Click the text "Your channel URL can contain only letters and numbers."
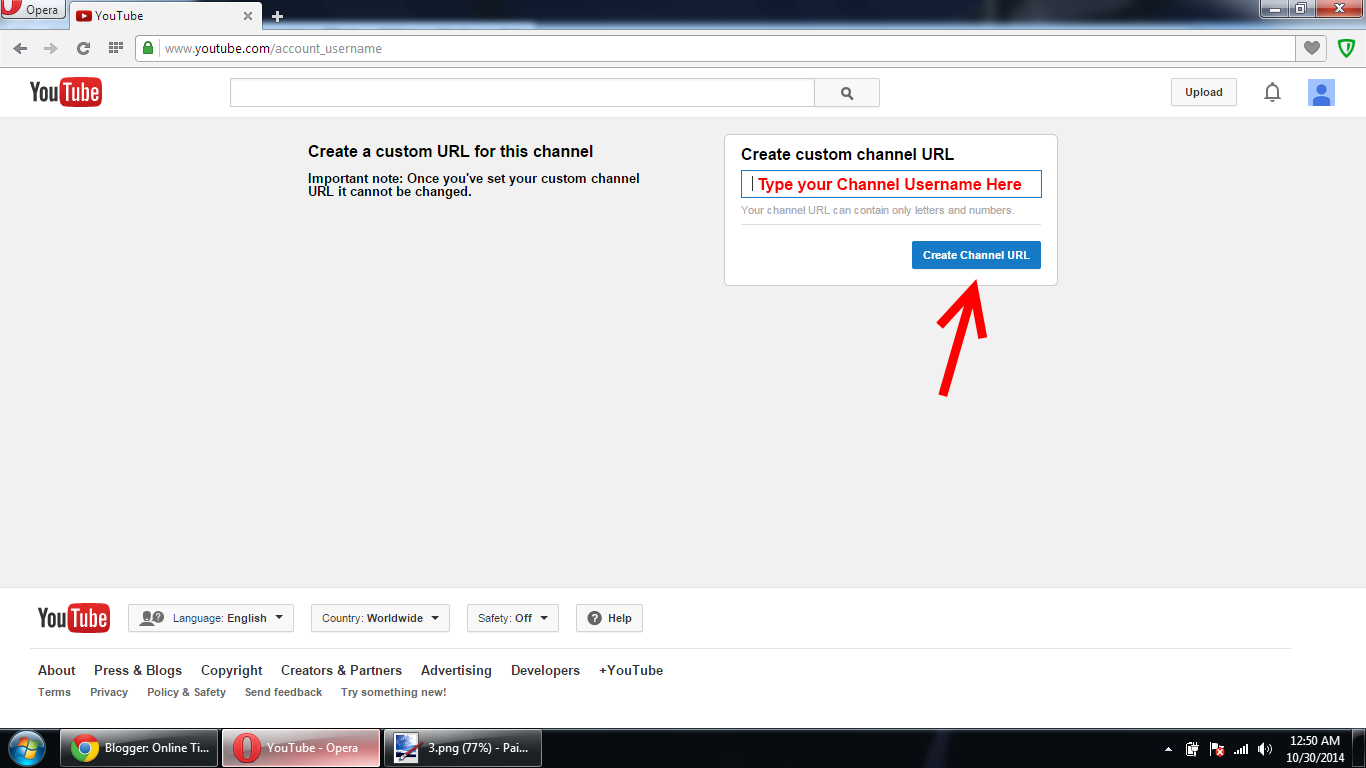 tap(877, 211)
